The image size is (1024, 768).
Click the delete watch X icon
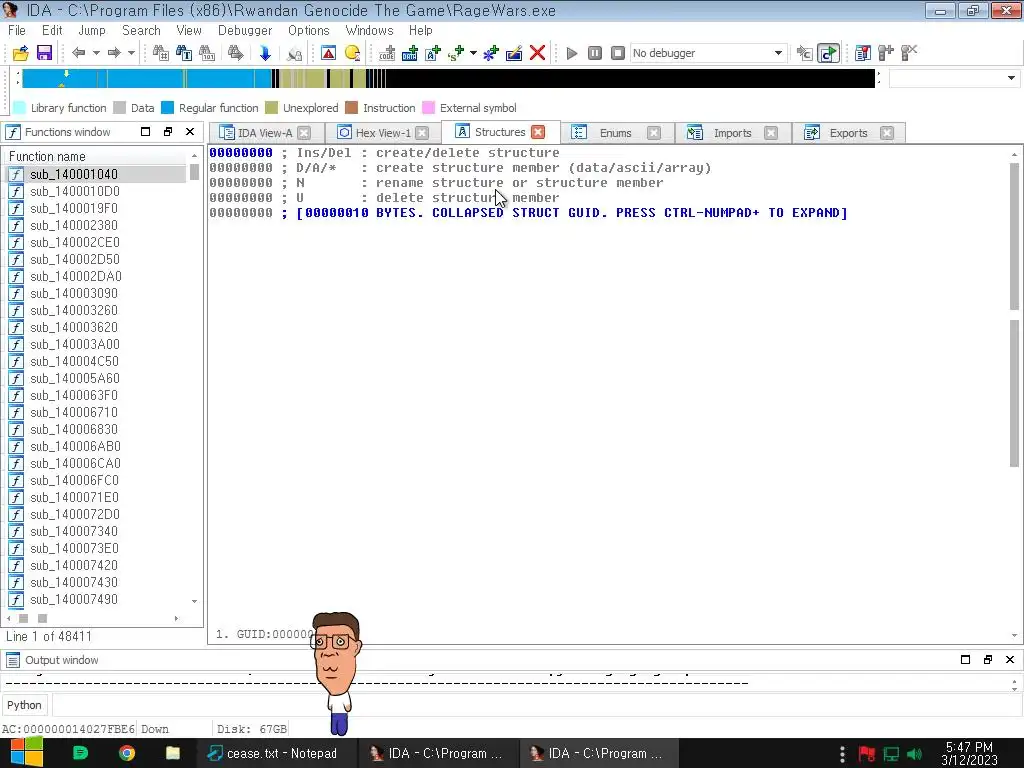pyautogui.click(x=909, y=53)
